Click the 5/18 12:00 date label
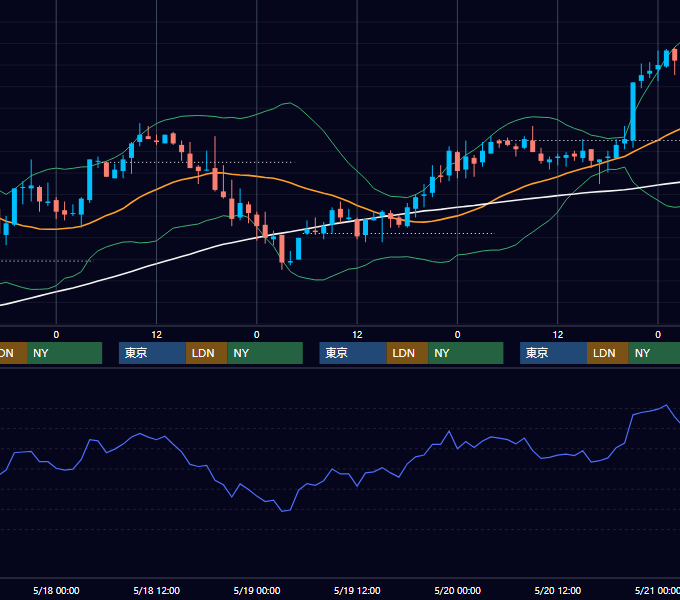Viewport: 680px width, 600px height. click(157, 590)
